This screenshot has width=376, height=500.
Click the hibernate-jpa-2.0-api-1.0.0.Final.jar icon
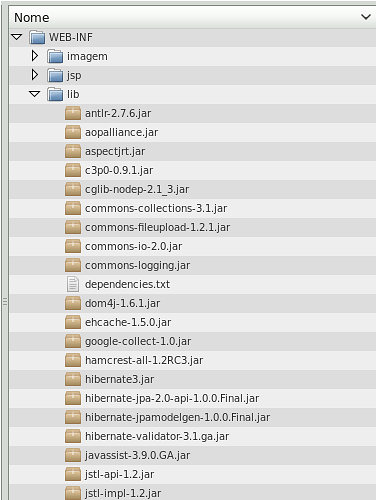pyautogui.click(x=73, y=398)
